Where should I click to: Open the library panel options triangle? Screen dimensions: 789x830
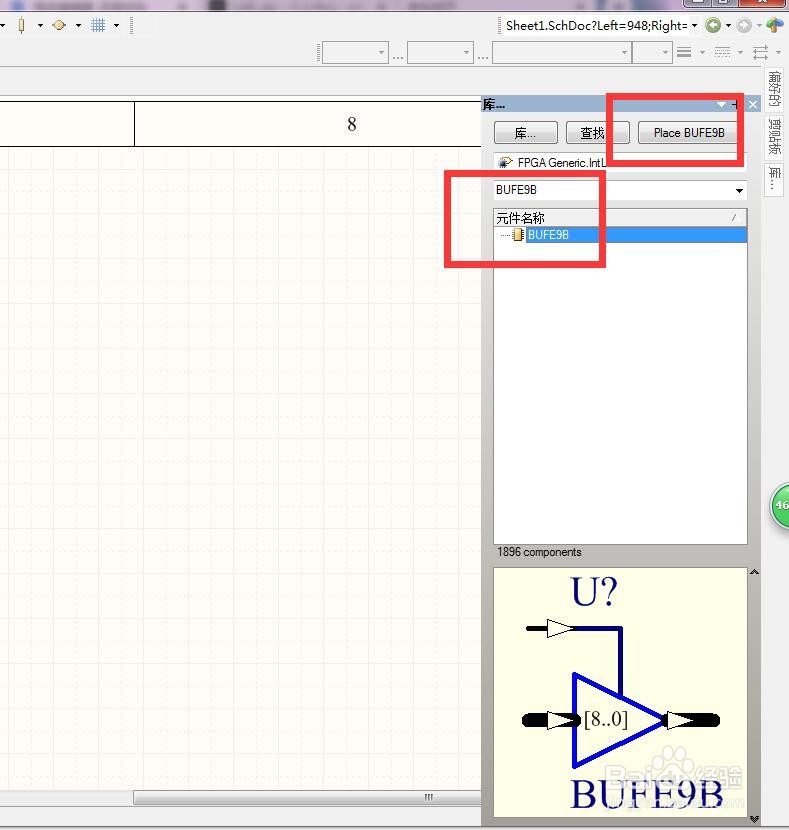[x=721, y=104]
